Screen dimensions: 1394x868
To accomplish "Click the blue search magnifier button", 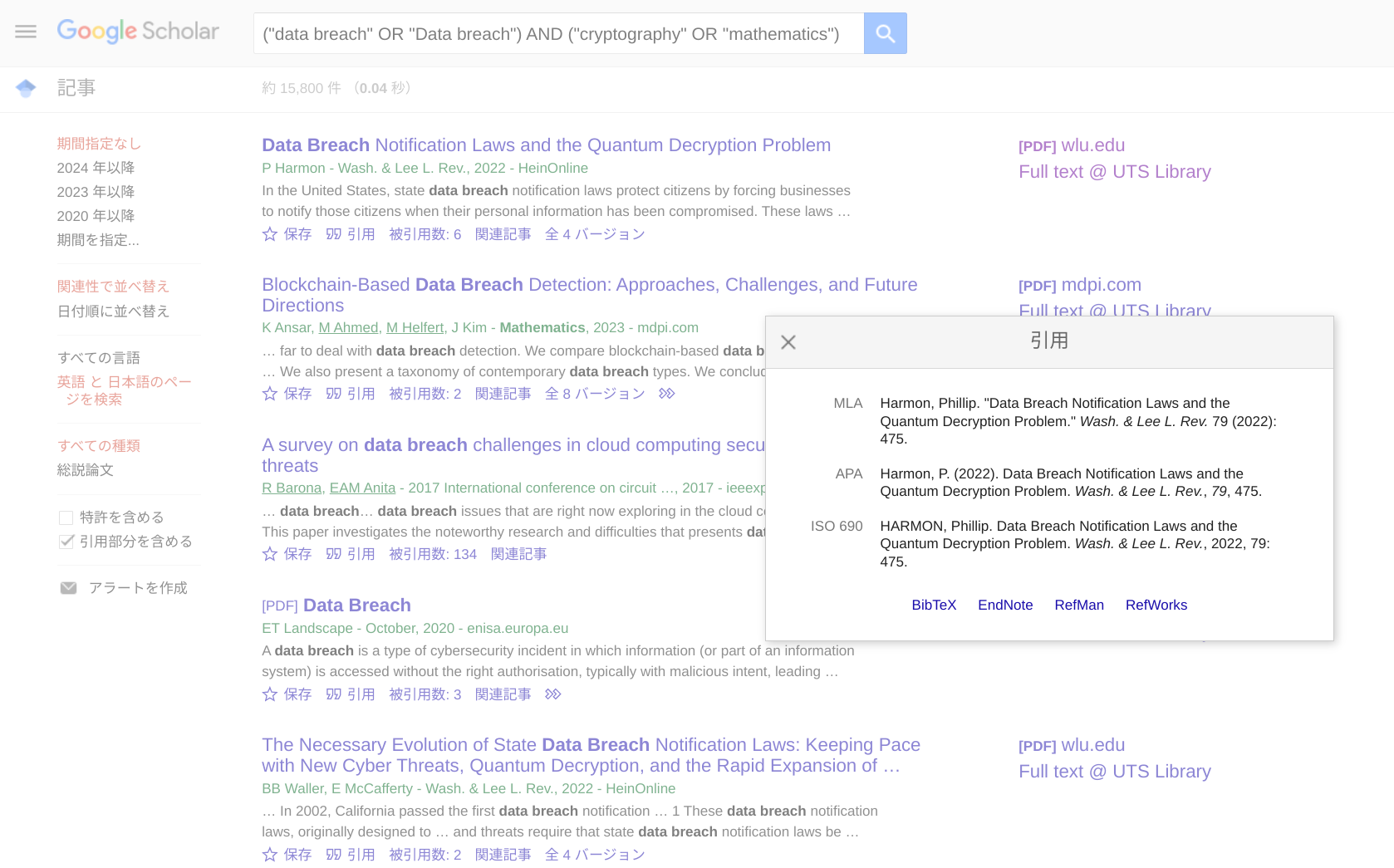I will coord(885,33).
